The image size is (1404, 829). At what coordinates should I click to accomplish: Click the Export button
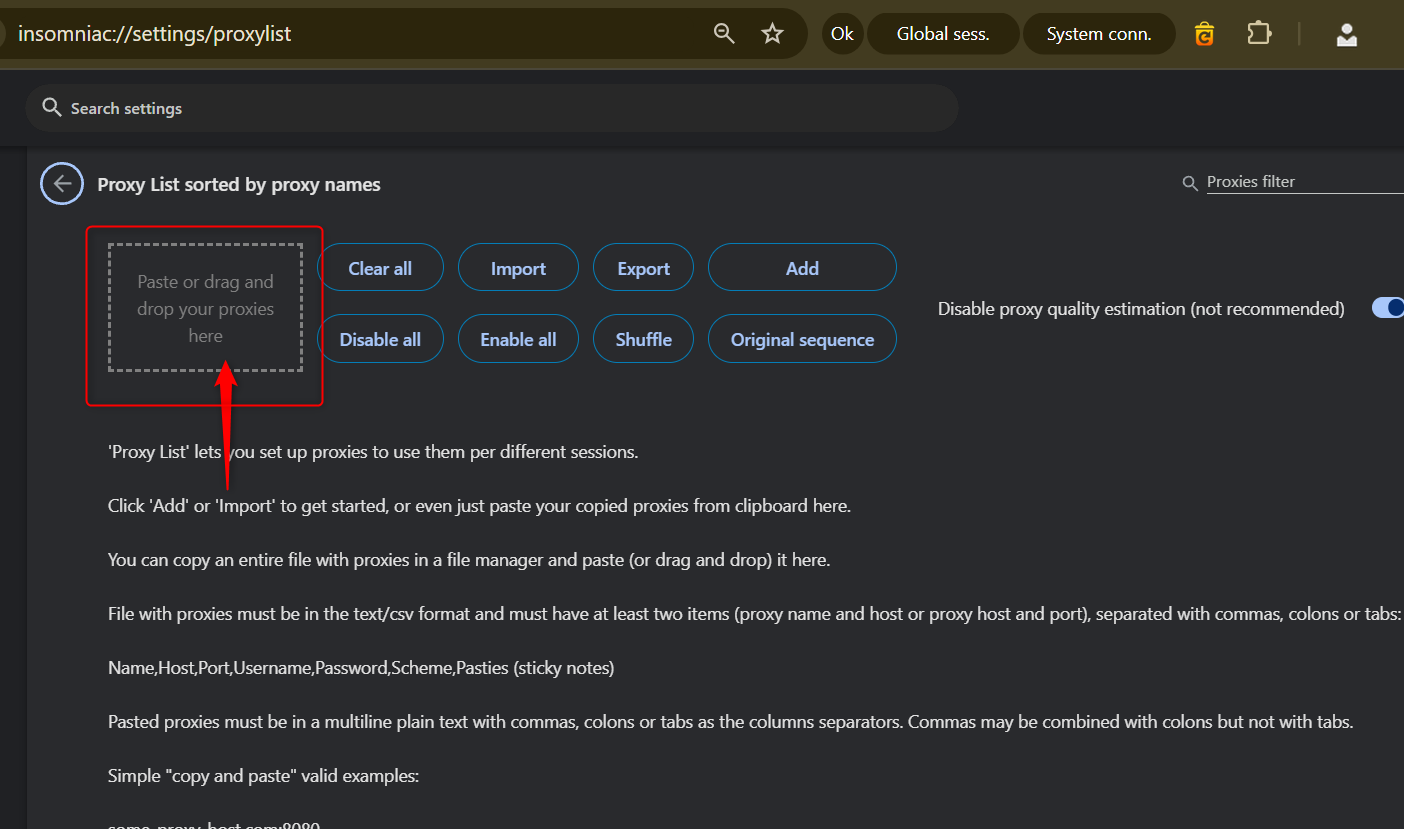(643, 268)
